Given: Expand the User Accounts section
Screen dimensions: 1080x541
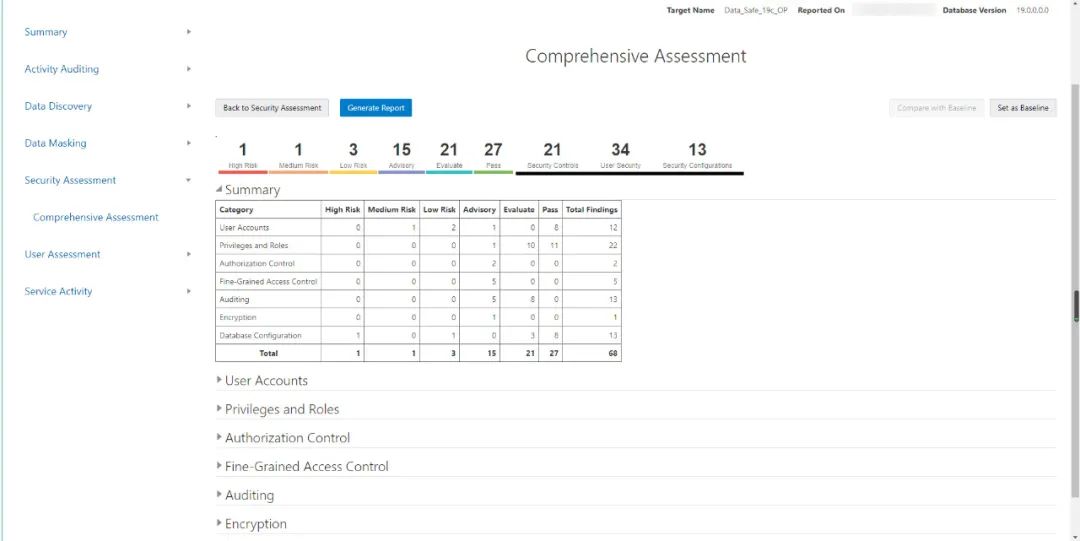Looking at the screenshot, I should (220, 381).
